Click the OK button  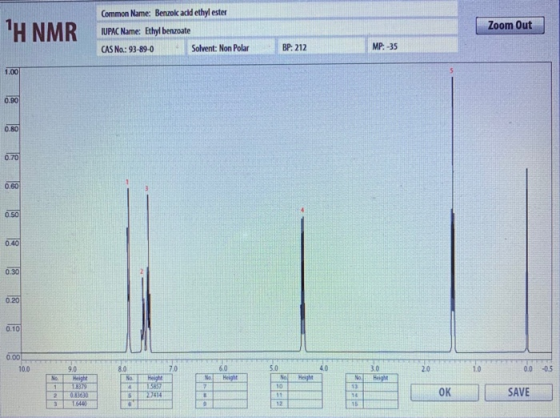tap(445, 392)
